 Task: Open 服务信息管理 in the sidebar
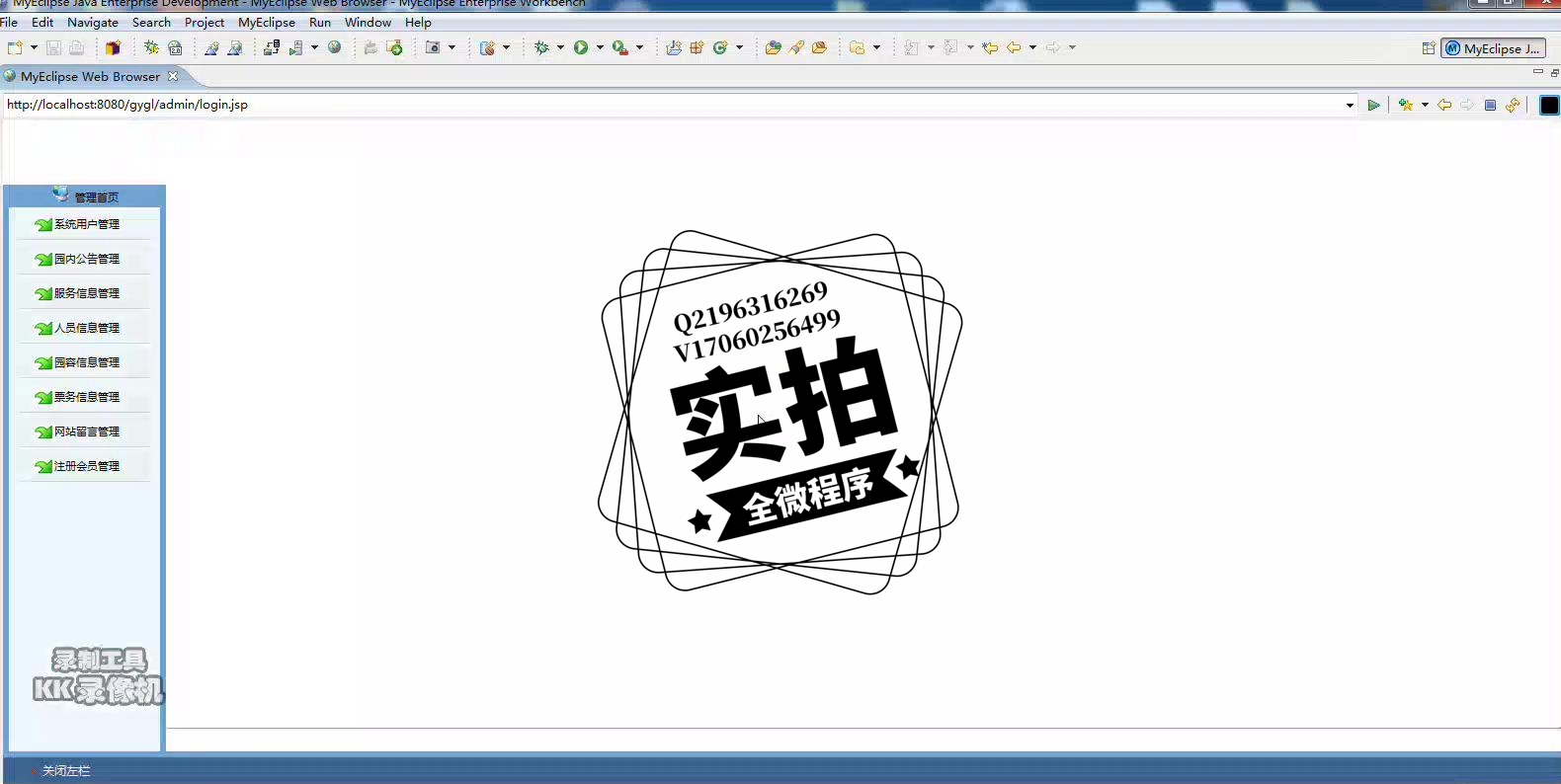(86, 293)
